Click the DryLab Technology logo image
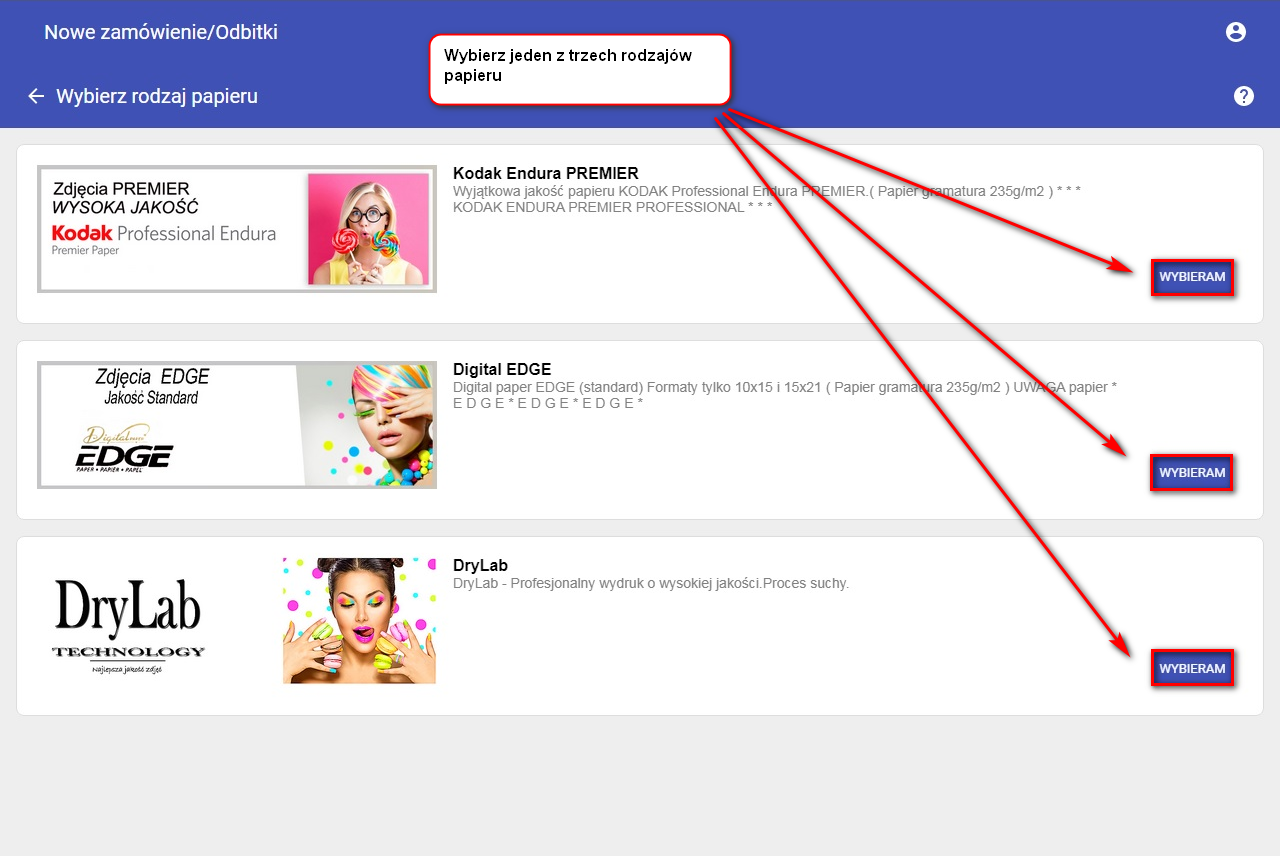The image size is (1280, 856). coord(128,626)
